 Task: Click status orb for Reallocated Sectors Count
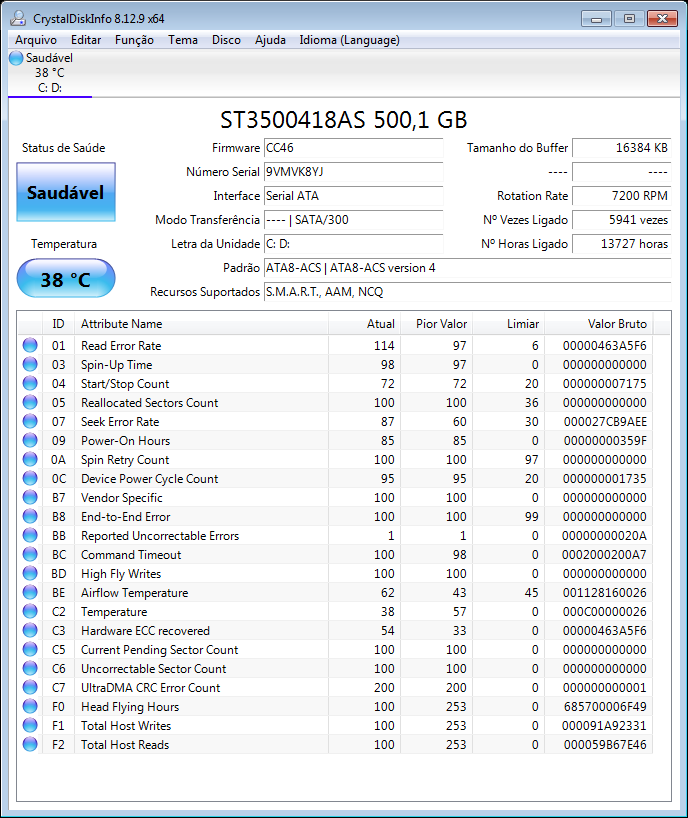30,402
